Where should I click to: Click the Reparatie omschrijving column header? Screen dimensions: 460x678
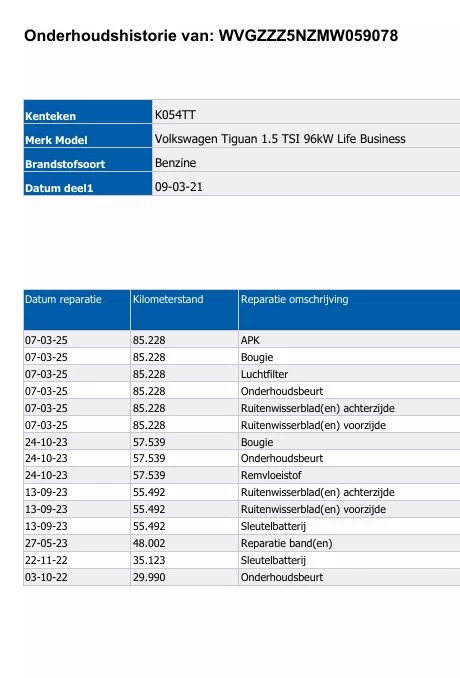[349, 310]
